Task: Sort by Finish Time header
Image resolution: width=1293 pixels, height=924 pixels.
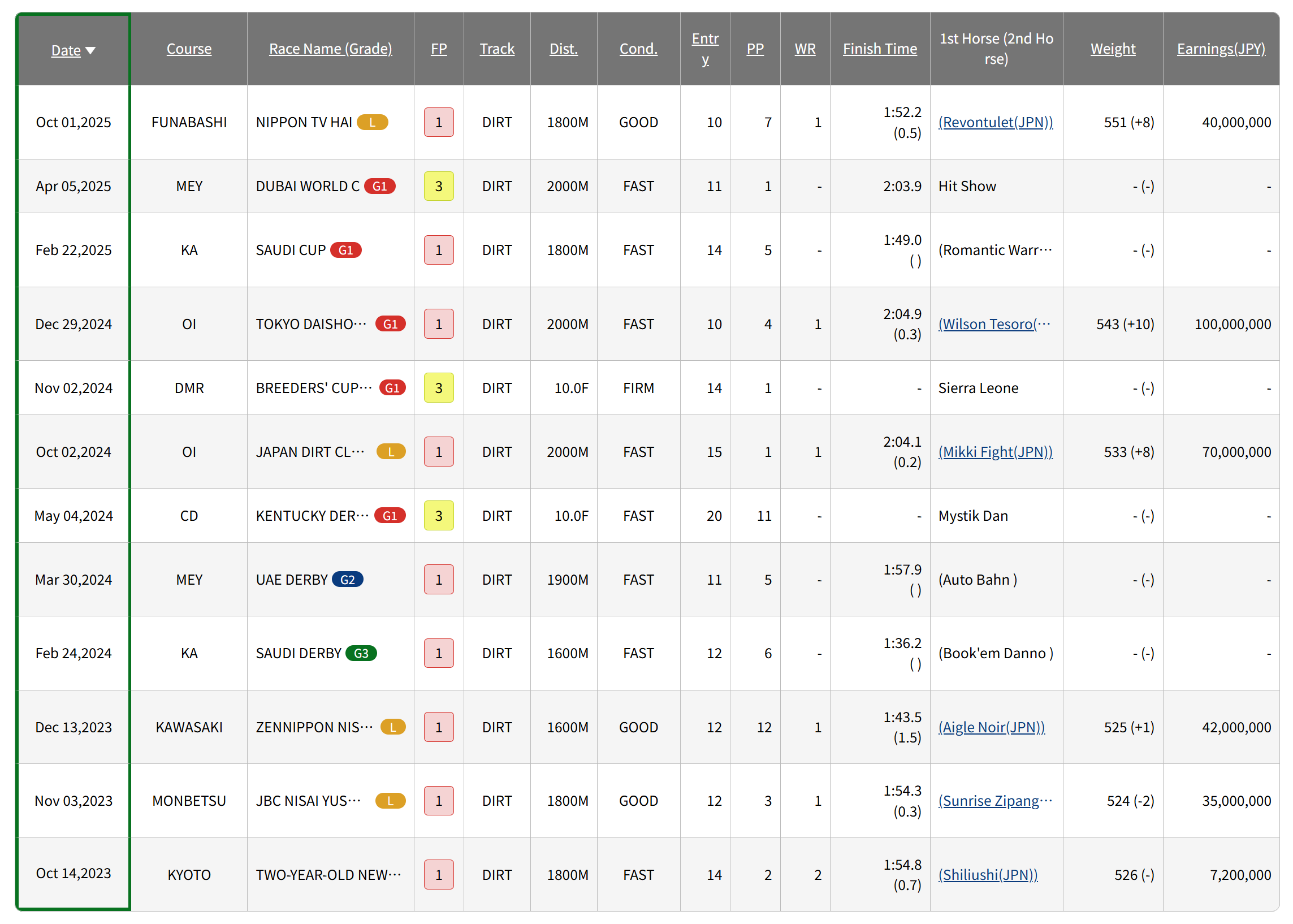Action: (x=880, y=49)
